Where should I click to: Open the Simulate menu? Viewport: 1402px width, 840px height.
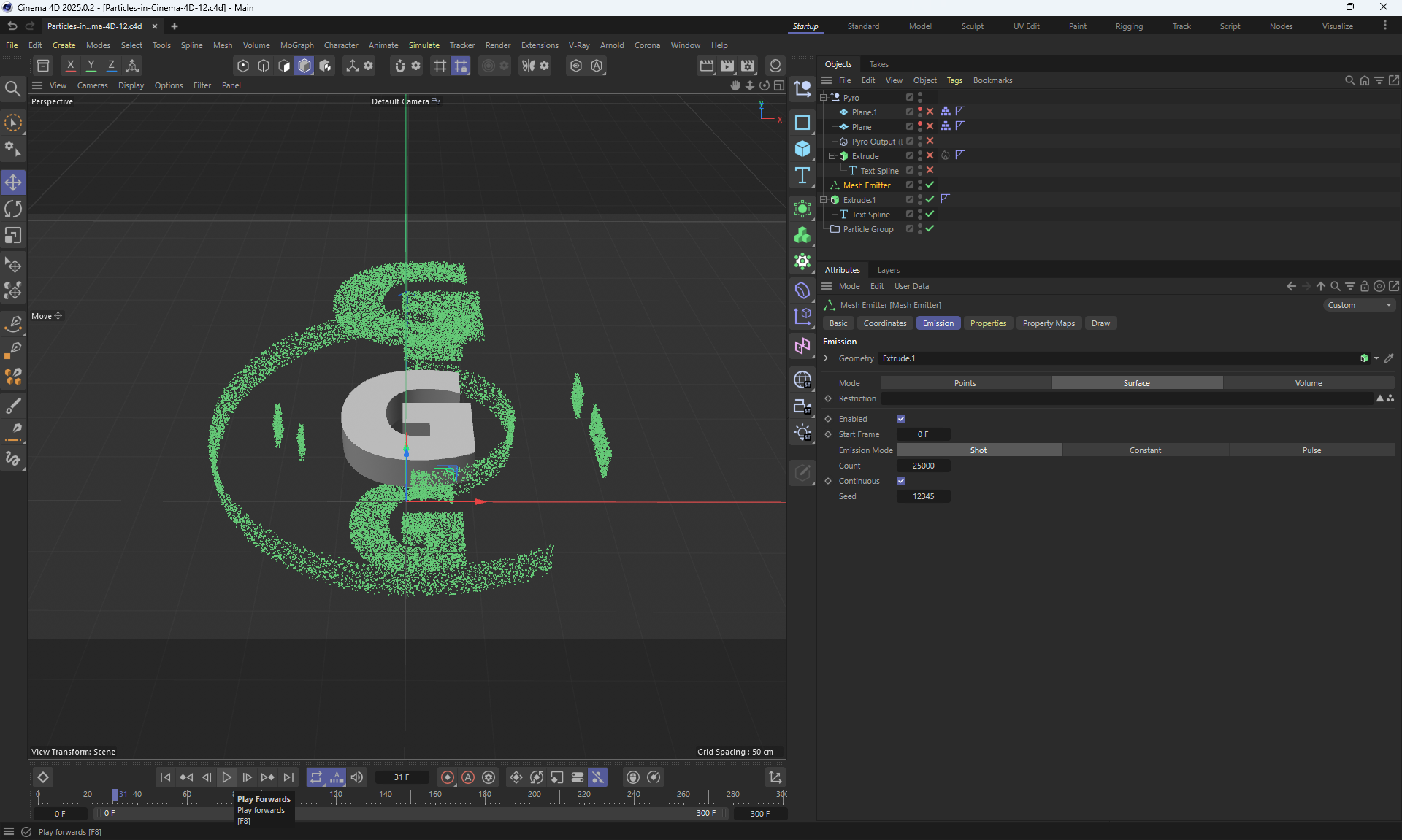[x=424, y=45]
